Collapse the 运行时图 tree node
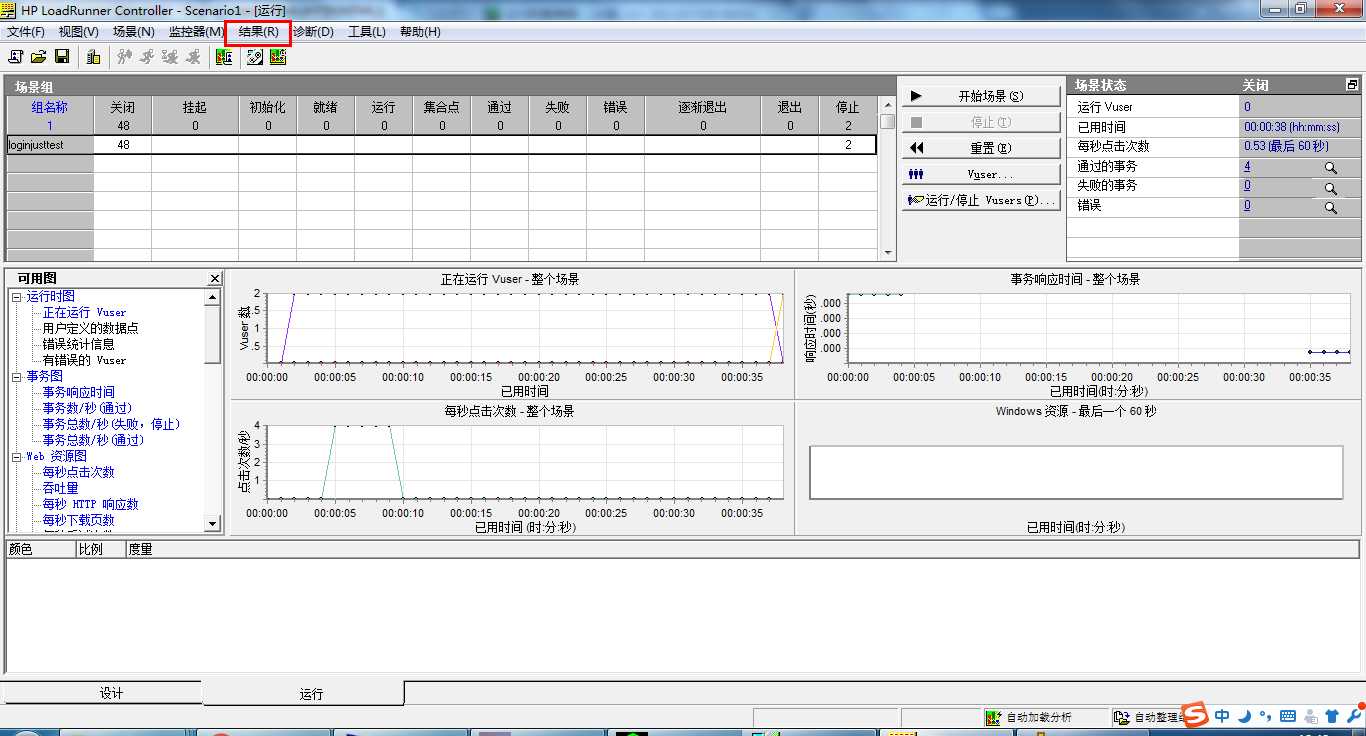Screen dimensions: 1366x736 (x=17, y=296)
